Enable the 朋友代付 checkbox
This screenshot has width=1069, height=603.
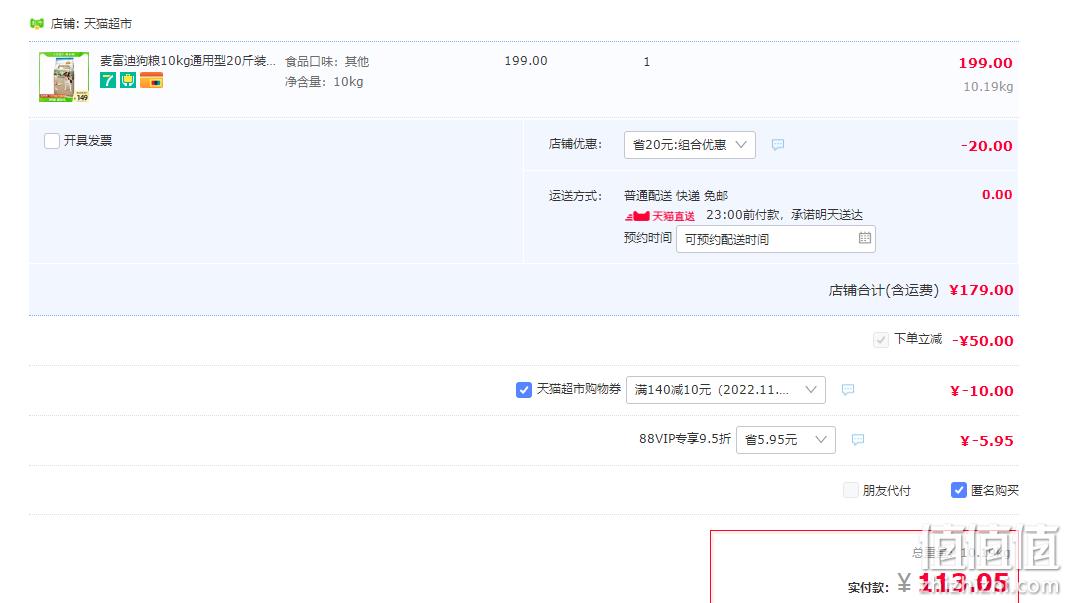850,490
